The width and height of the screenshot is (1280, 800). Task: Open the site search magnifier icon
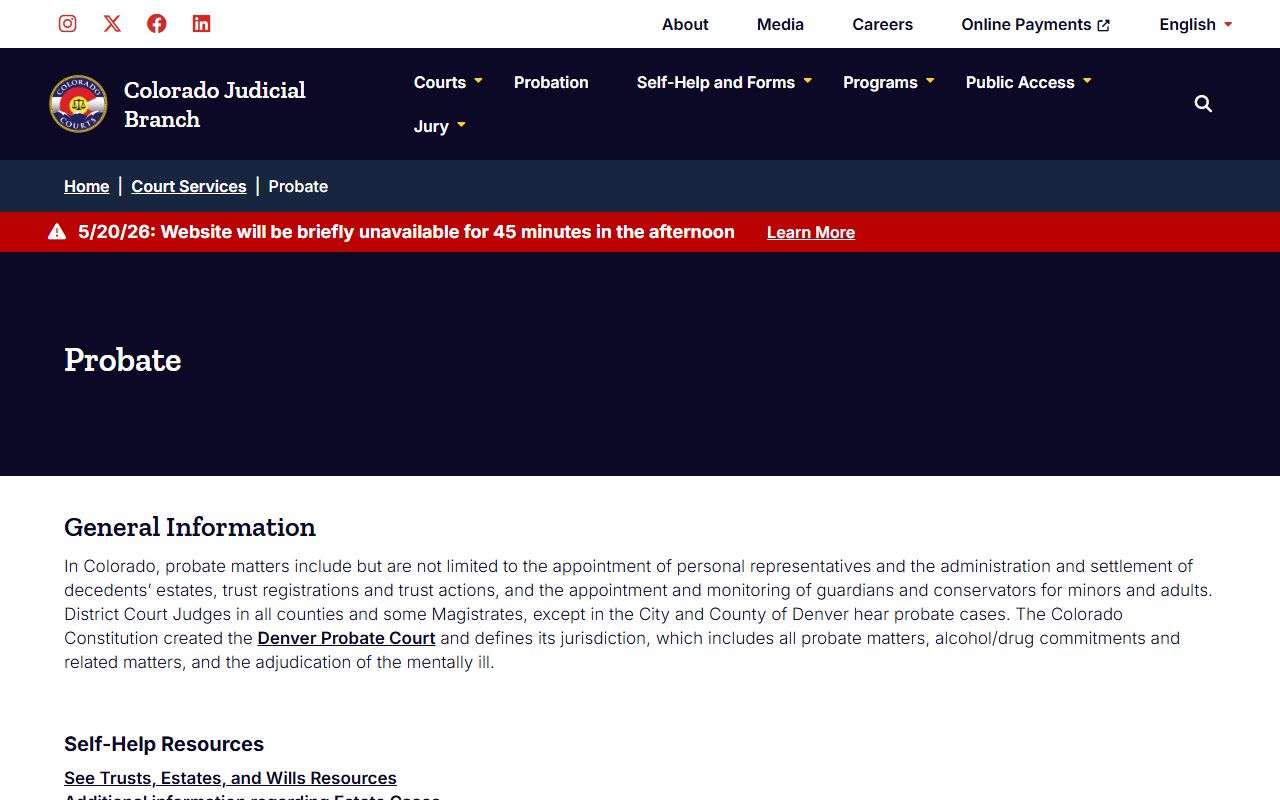(x=1203, y=103)
